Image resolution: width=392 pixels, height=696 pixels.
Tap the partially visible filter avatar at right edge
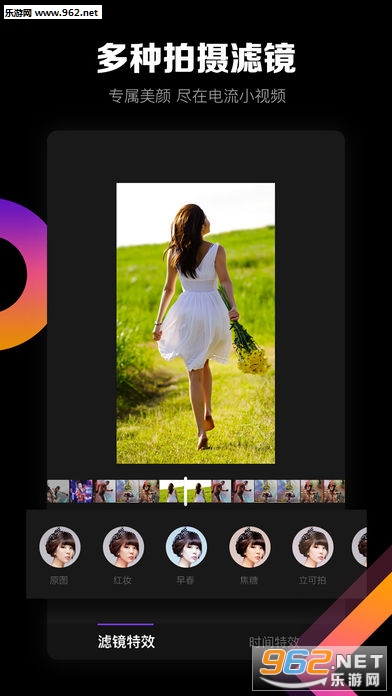tap(360, 547)
